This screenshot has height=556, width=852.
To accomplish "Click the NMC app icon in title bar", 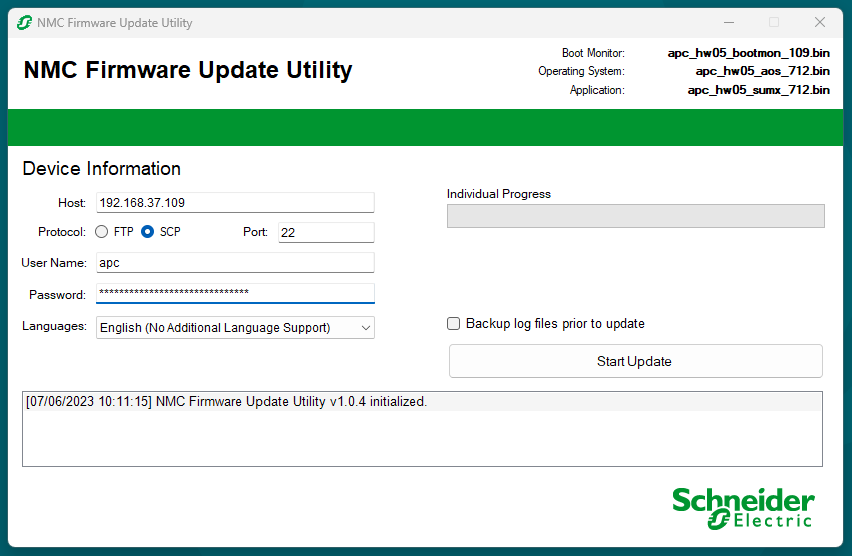I will click(24, 23).
